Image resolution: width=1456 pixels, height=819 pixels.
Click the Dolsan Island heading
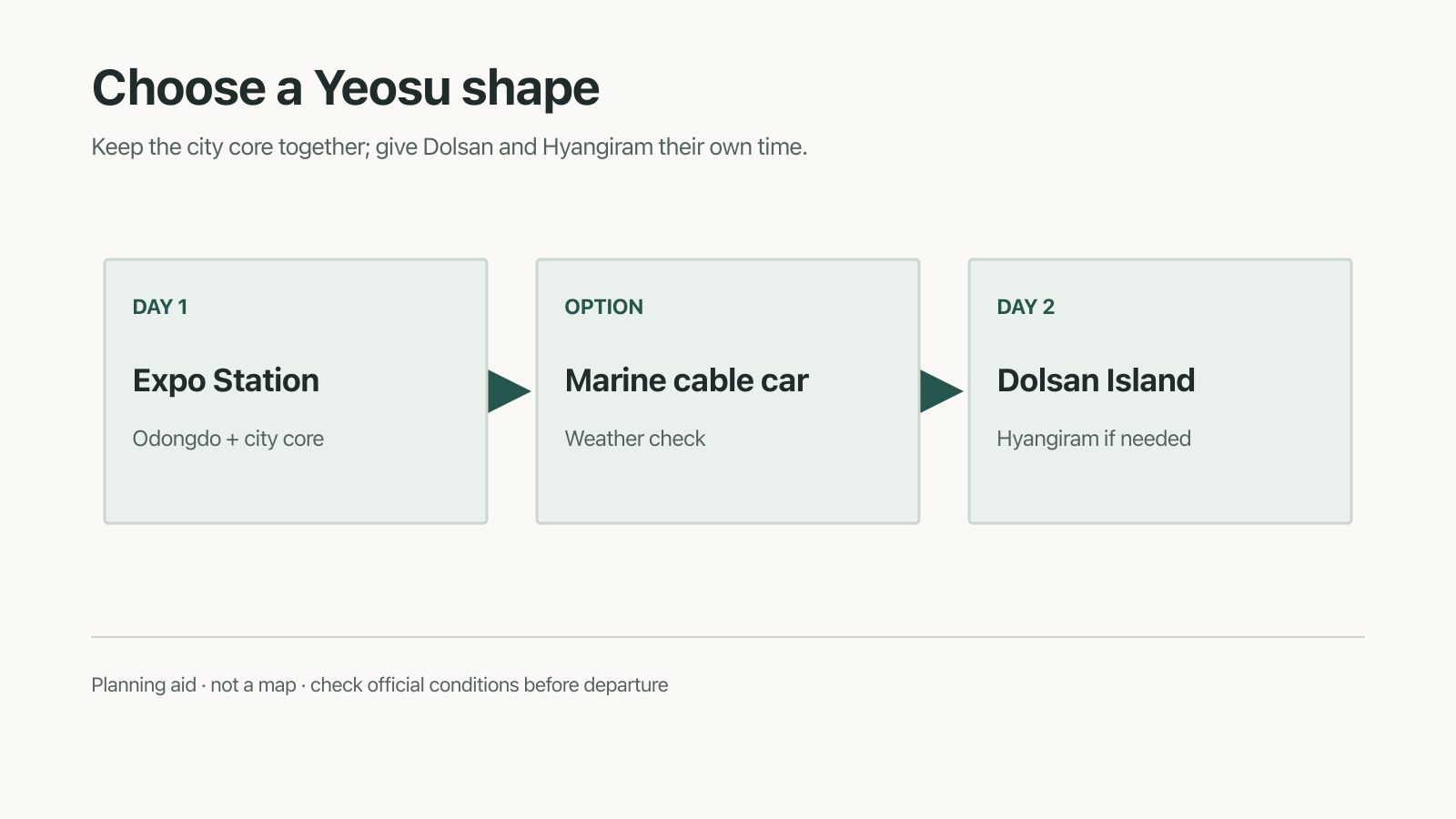point(1096,380)
